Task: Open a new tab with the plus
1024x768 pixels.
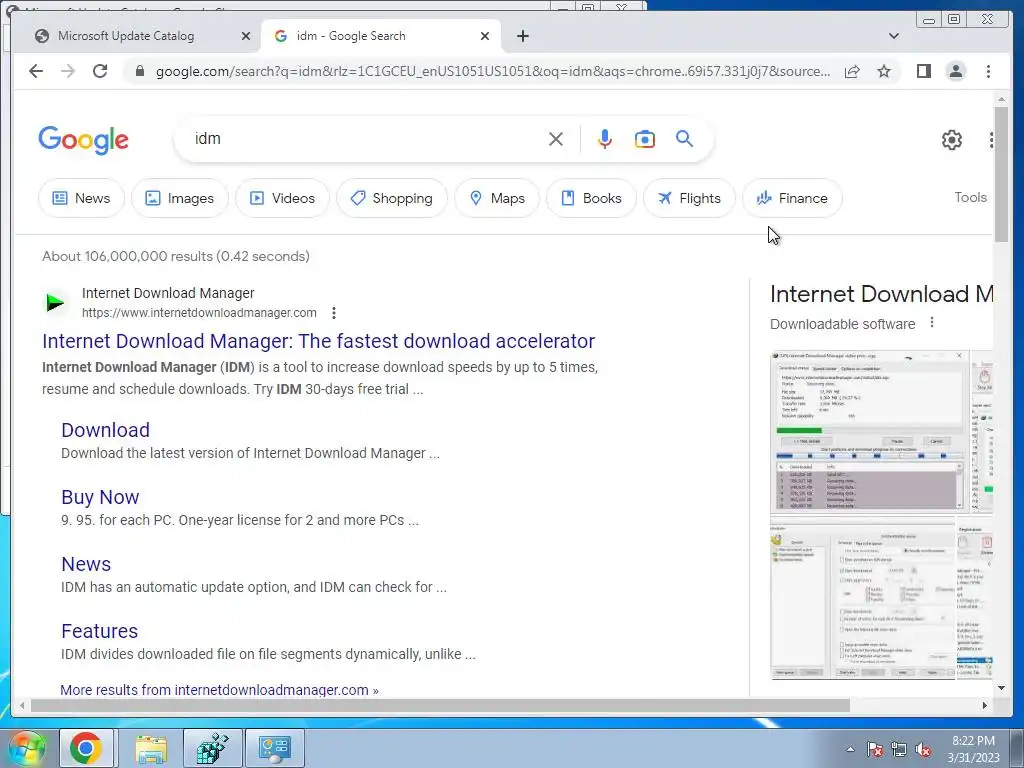Action: pyautogui.click(x=522, y=36)
